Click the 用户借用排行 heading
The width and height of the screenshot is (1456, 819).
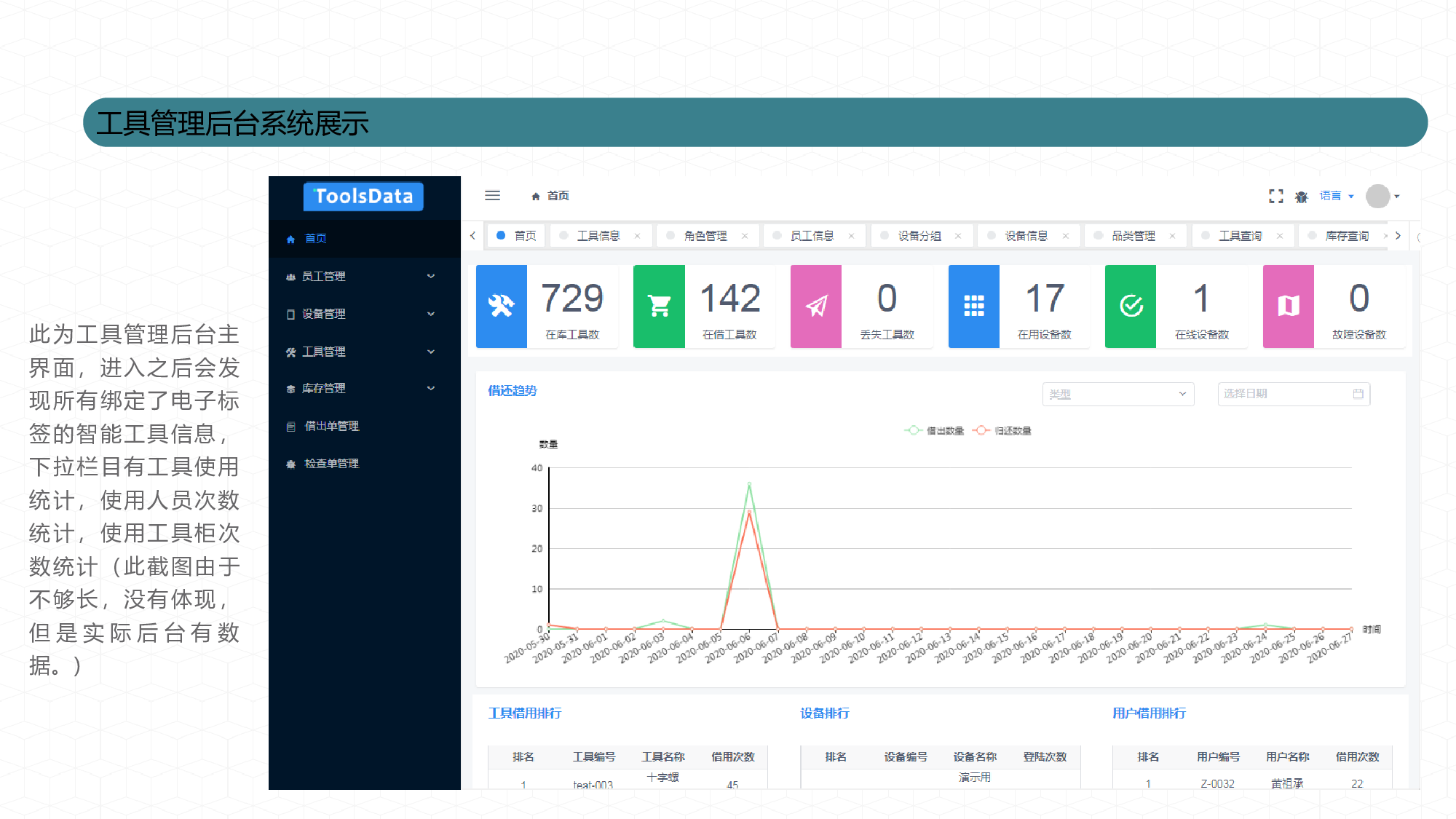click(1150, 713)
